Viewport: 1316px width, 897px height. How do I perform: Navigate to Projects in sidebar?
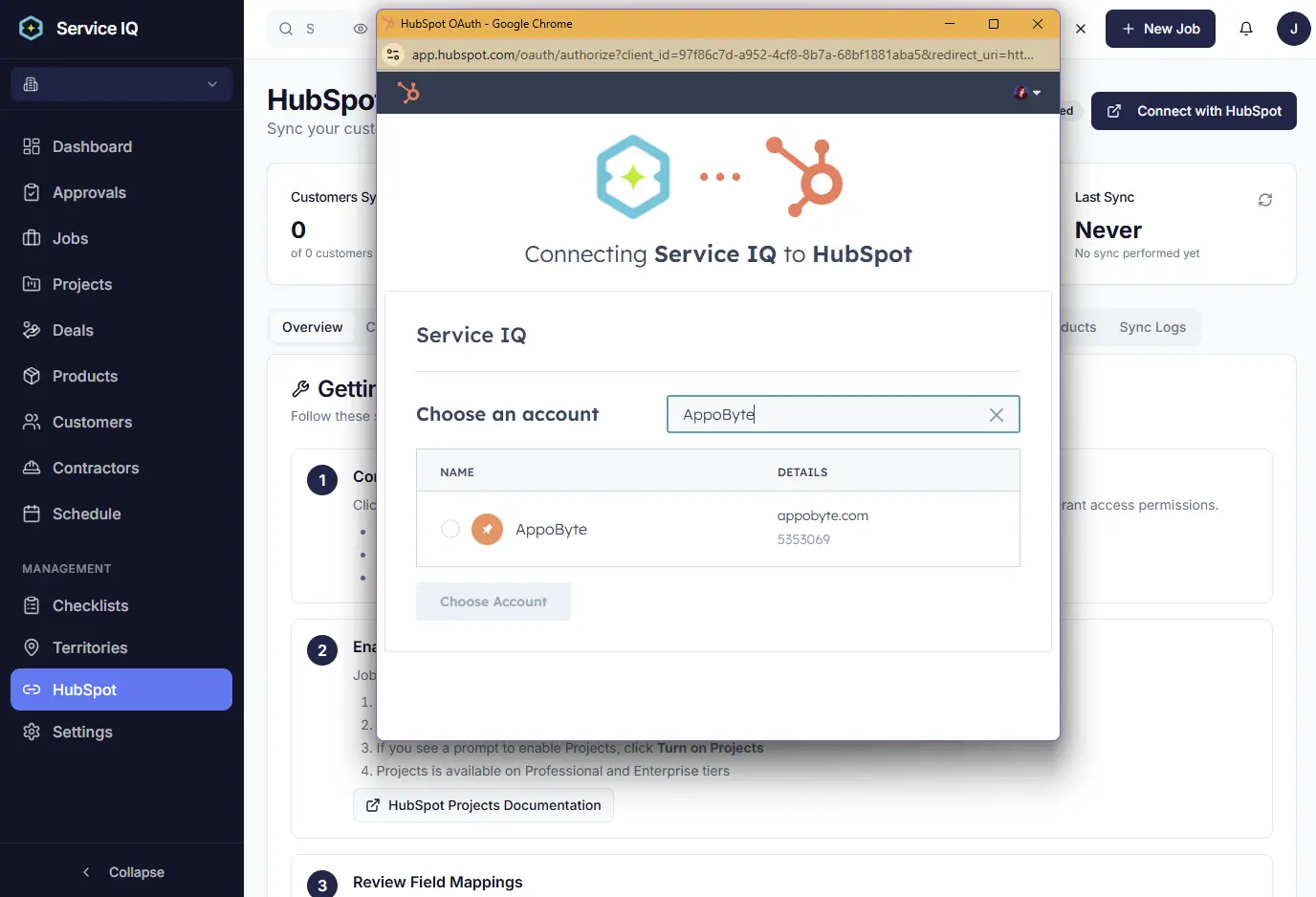tap(121, 284)
